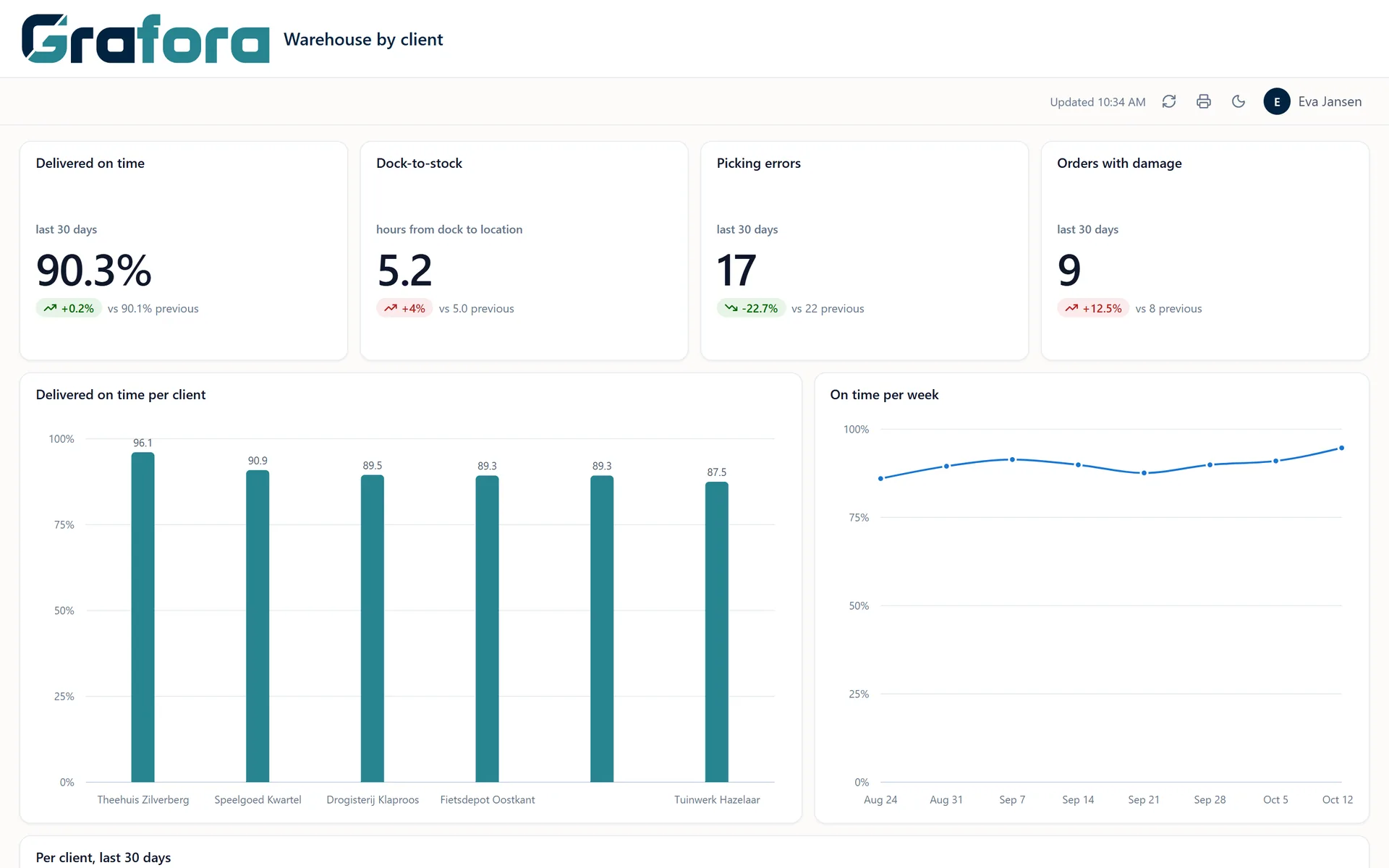Click the -22.7% trend badge
The image size is (1389, 868).
751,308
